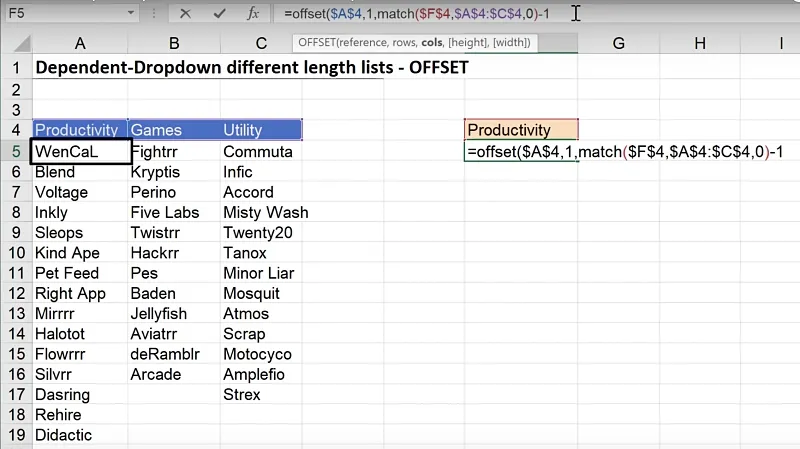Select the WenCaL cell
Screen dimensions: 800x449
[x=80, y=151]
